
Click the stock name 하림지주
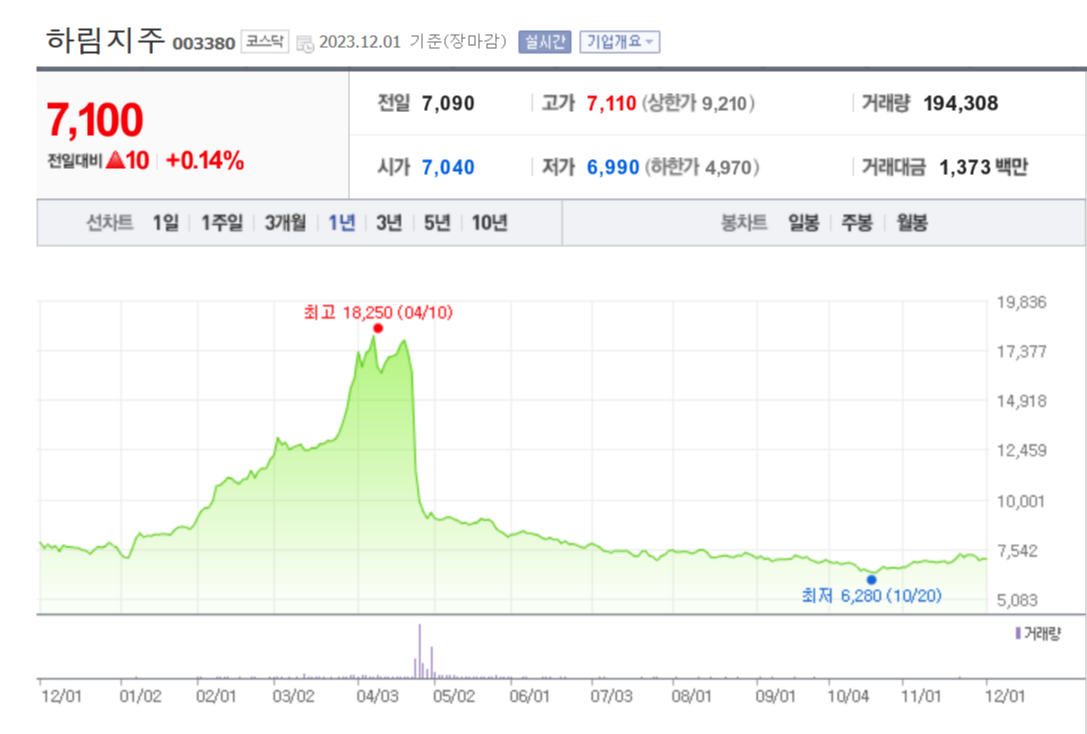point(105,40)
